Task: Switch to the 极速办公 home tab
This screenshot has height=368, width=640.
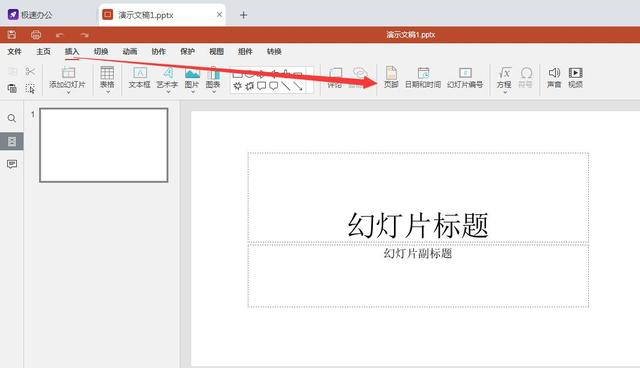Action: pyautogui.click(x=31, y=15)
